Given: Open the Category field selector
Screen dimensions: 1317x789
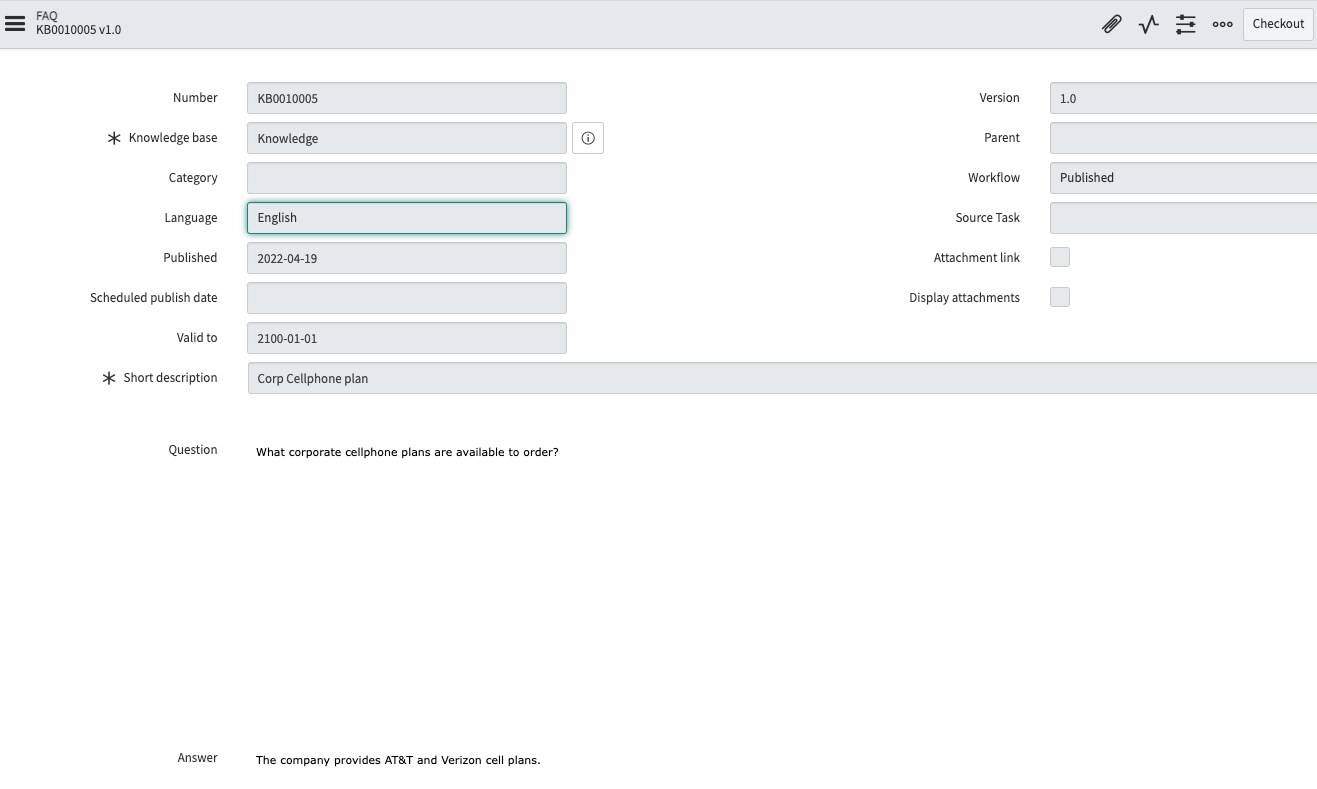Looking at the screenshot, I should click(406, 177).
